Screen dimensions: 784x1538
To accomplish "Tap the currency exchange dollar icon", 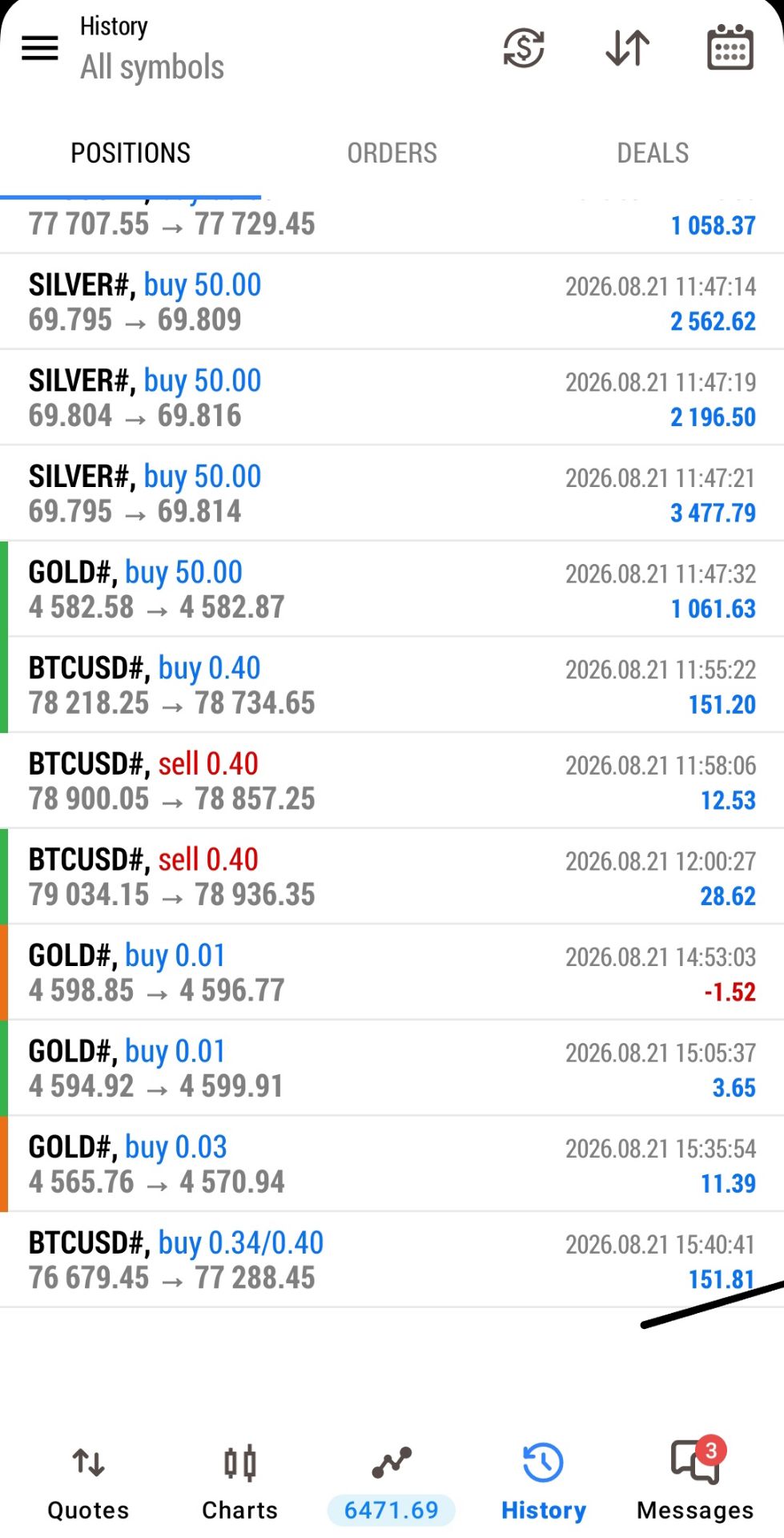I will 524,48.
